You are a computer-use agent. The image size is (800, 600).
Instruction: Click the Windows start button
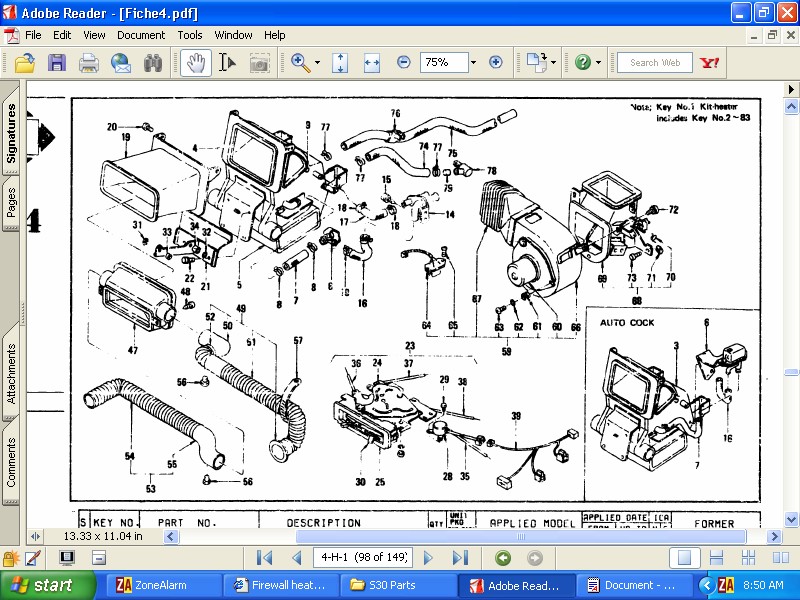(47, 585)
